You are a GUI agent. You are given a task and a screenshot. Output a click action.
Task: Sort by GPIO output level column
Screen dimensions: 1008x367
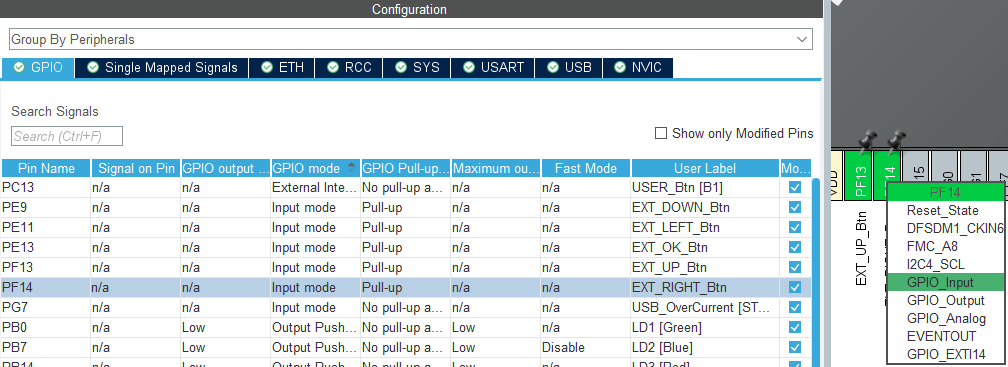226,168
